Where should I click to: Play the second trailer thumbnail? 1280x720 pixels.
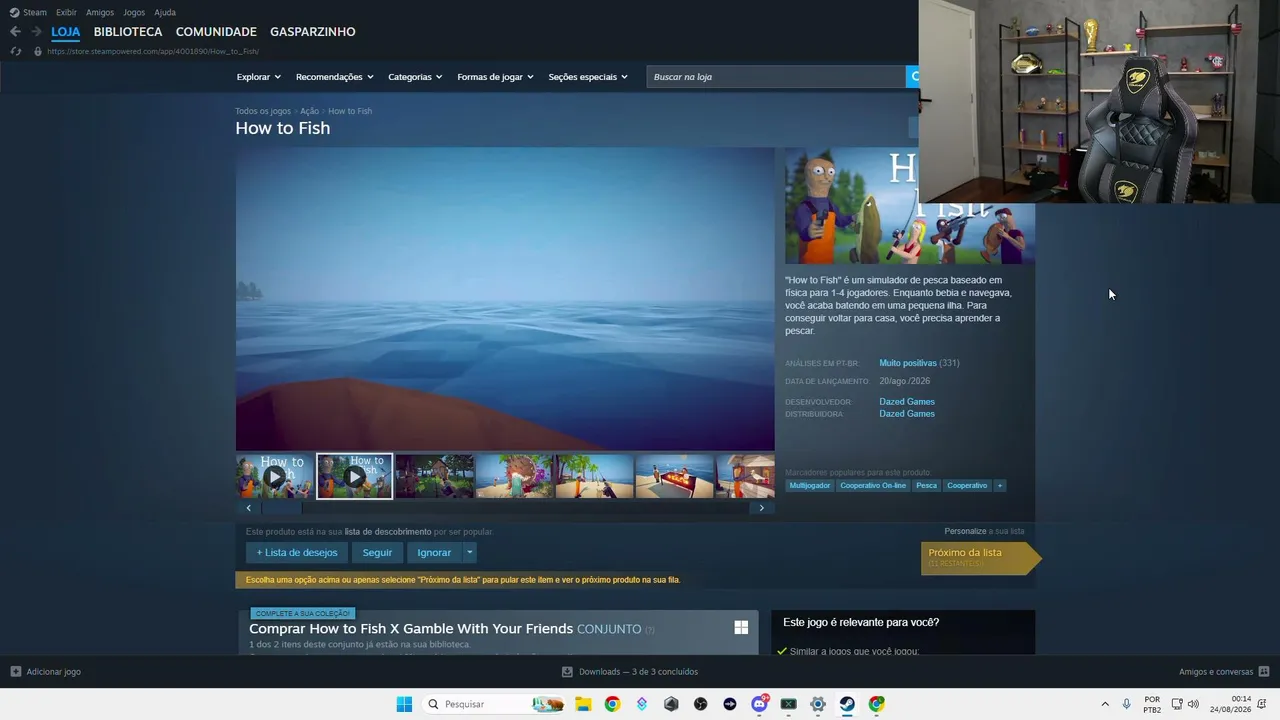click(x=355, y=476)
